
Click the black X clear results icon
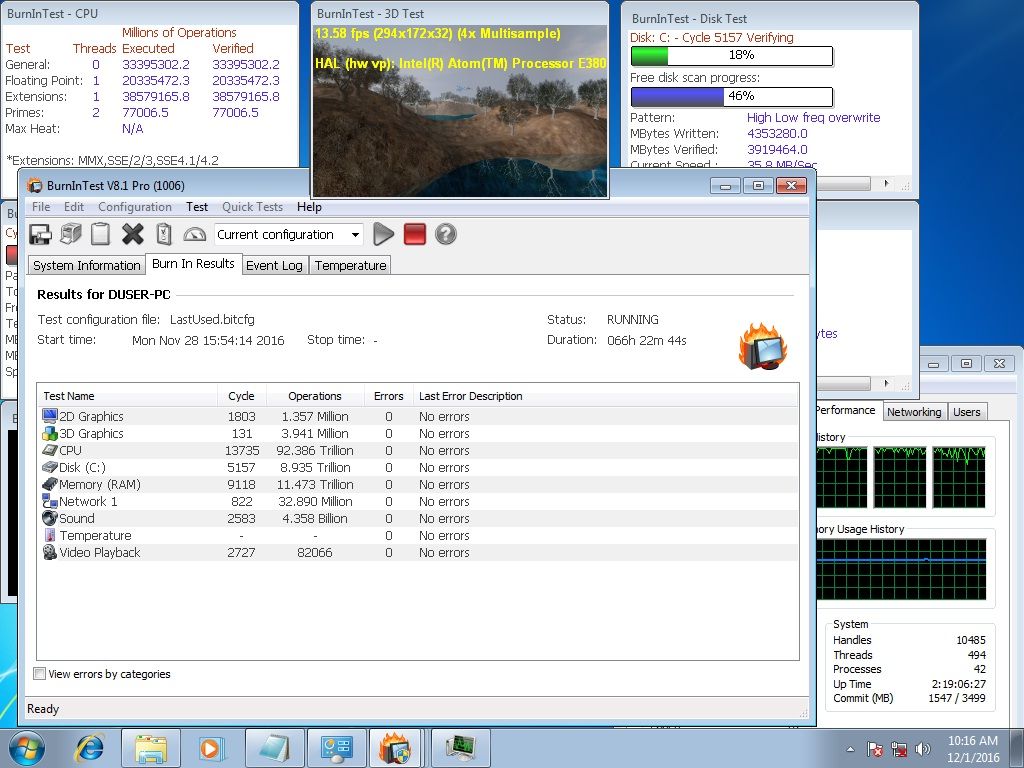click(133, 234)
